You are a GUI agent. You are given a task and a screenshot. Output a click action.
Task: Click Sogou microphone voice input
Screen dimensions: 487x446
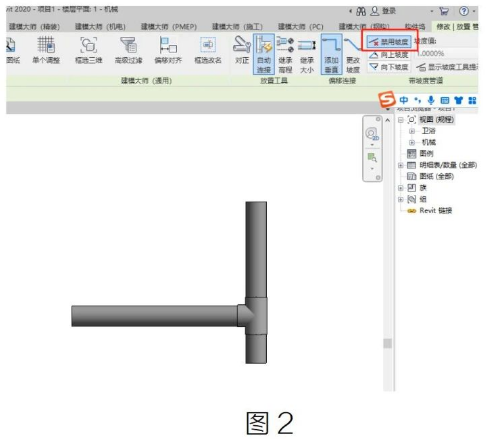431,100
